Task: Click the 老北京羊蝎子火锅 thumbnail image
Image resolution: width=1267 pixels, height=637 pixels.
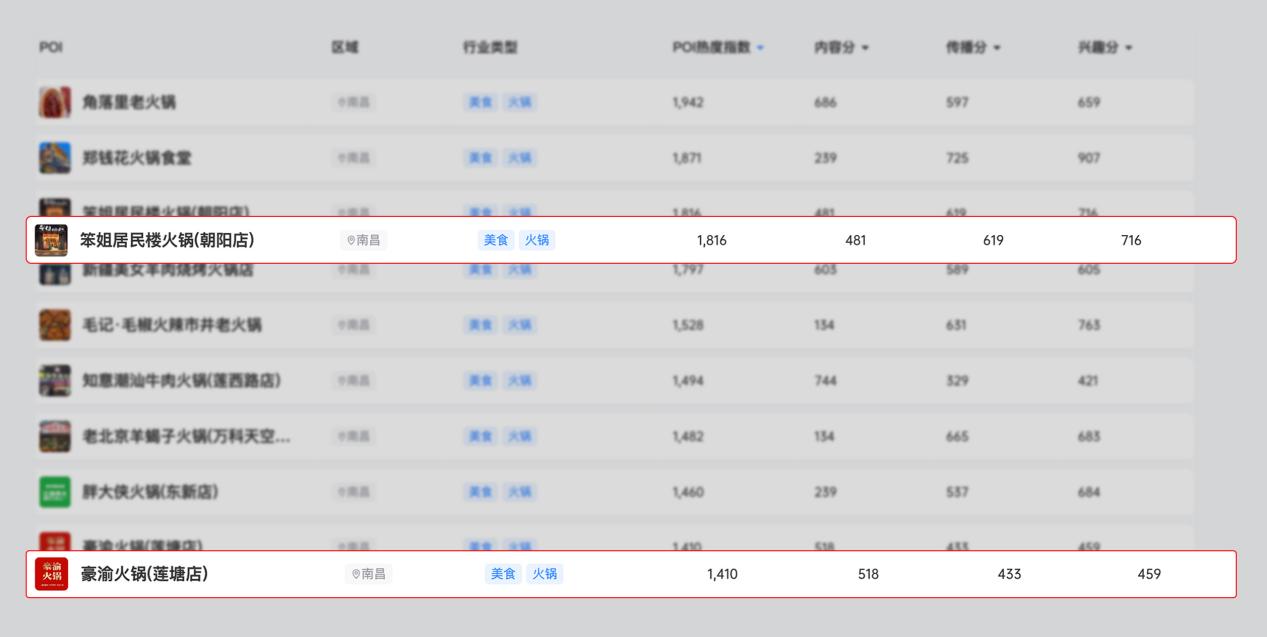Action: click(x=55, y=436)
